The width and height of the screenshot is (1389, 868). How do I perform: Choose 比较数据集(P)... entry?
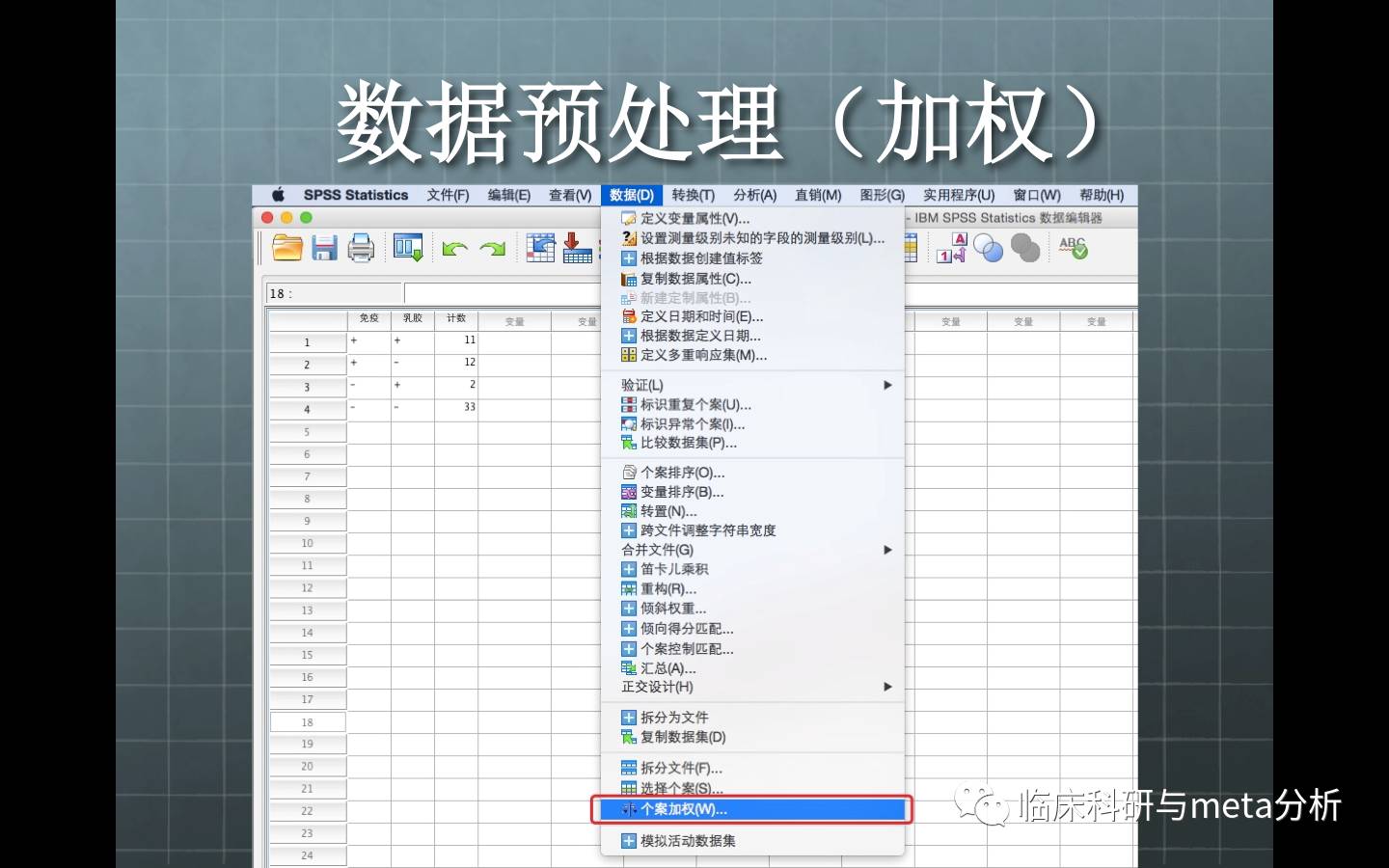(752, 443)
